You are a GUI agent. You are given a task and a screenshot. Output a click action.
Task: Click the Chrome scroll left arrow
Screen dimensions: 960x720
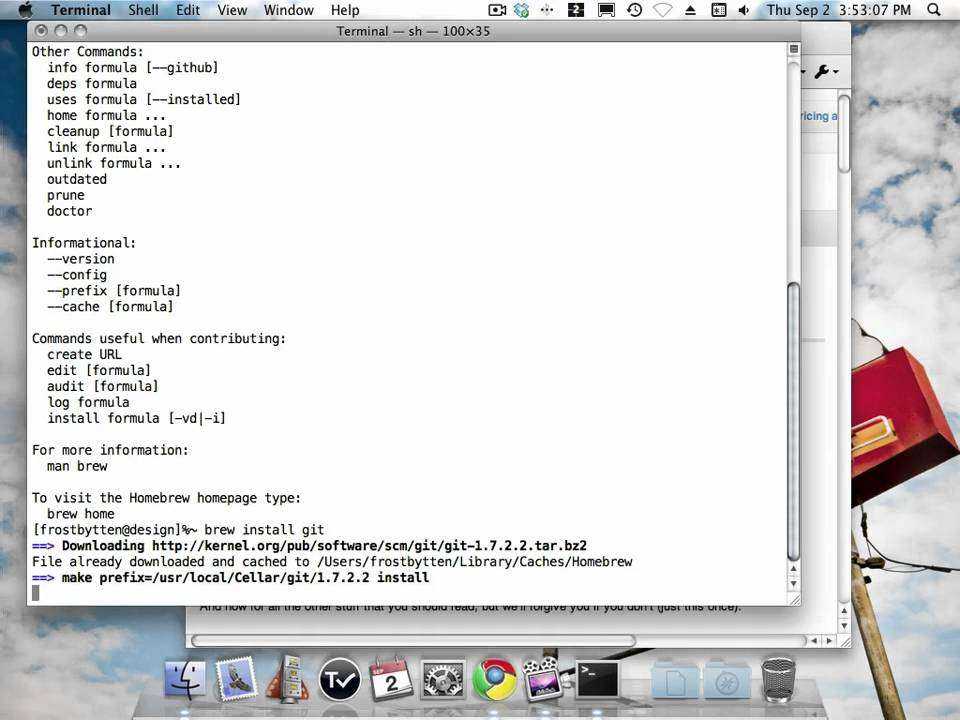click(x=814, y=640)
